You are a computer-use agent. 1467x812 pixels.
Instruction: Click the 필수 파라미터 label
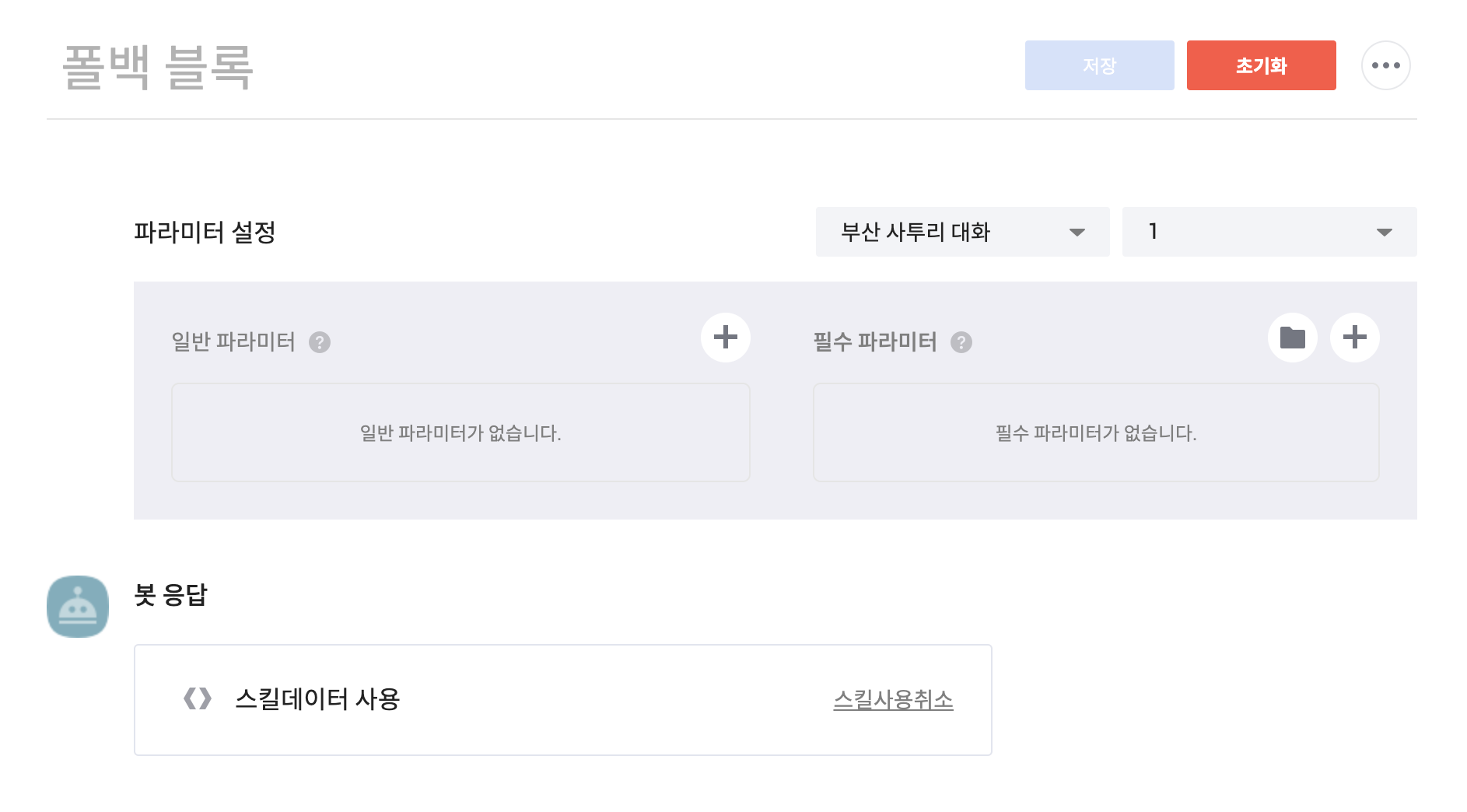874,341
